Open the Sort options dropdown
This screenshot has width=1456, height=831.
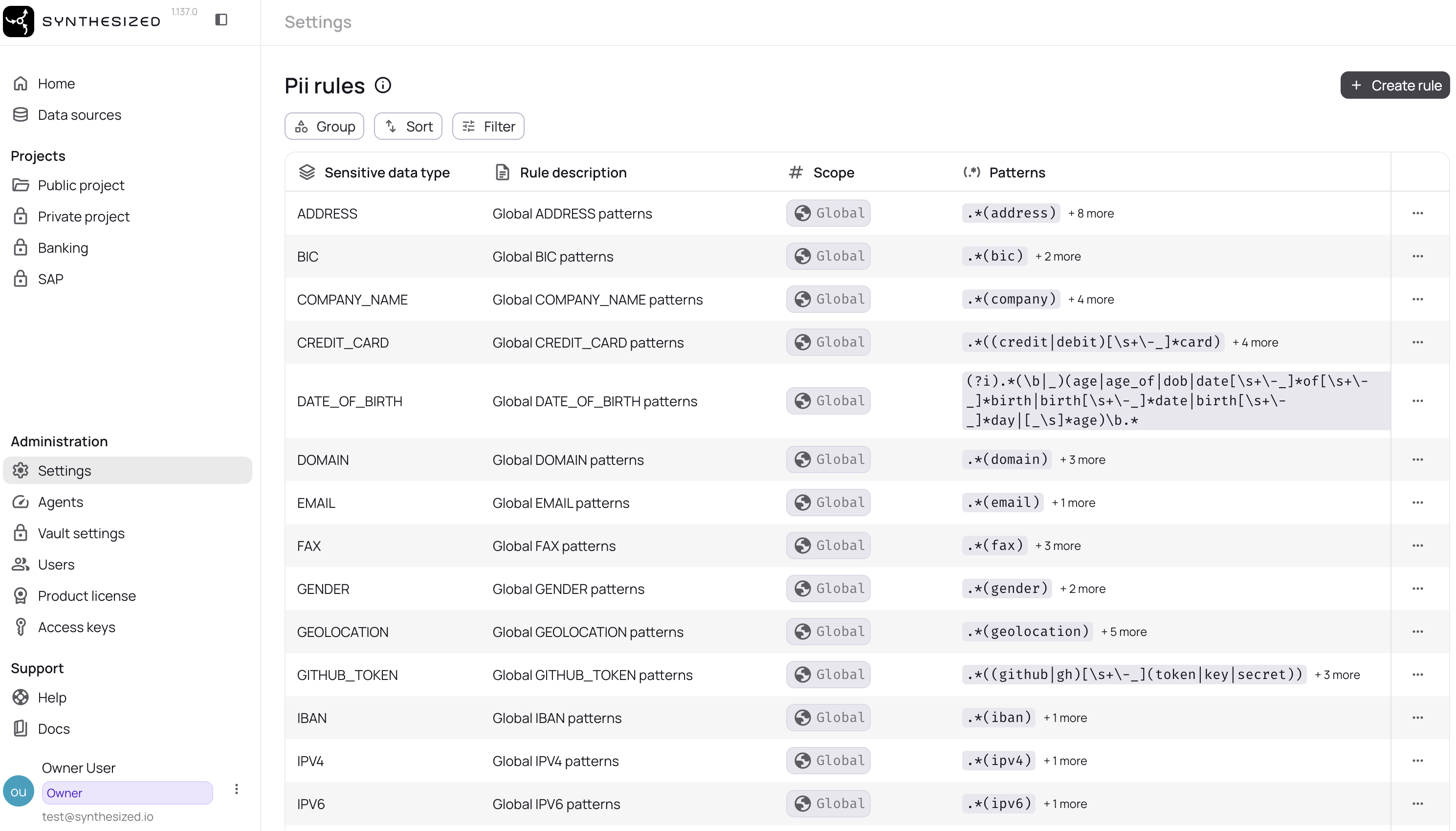(x=408, y=126)
